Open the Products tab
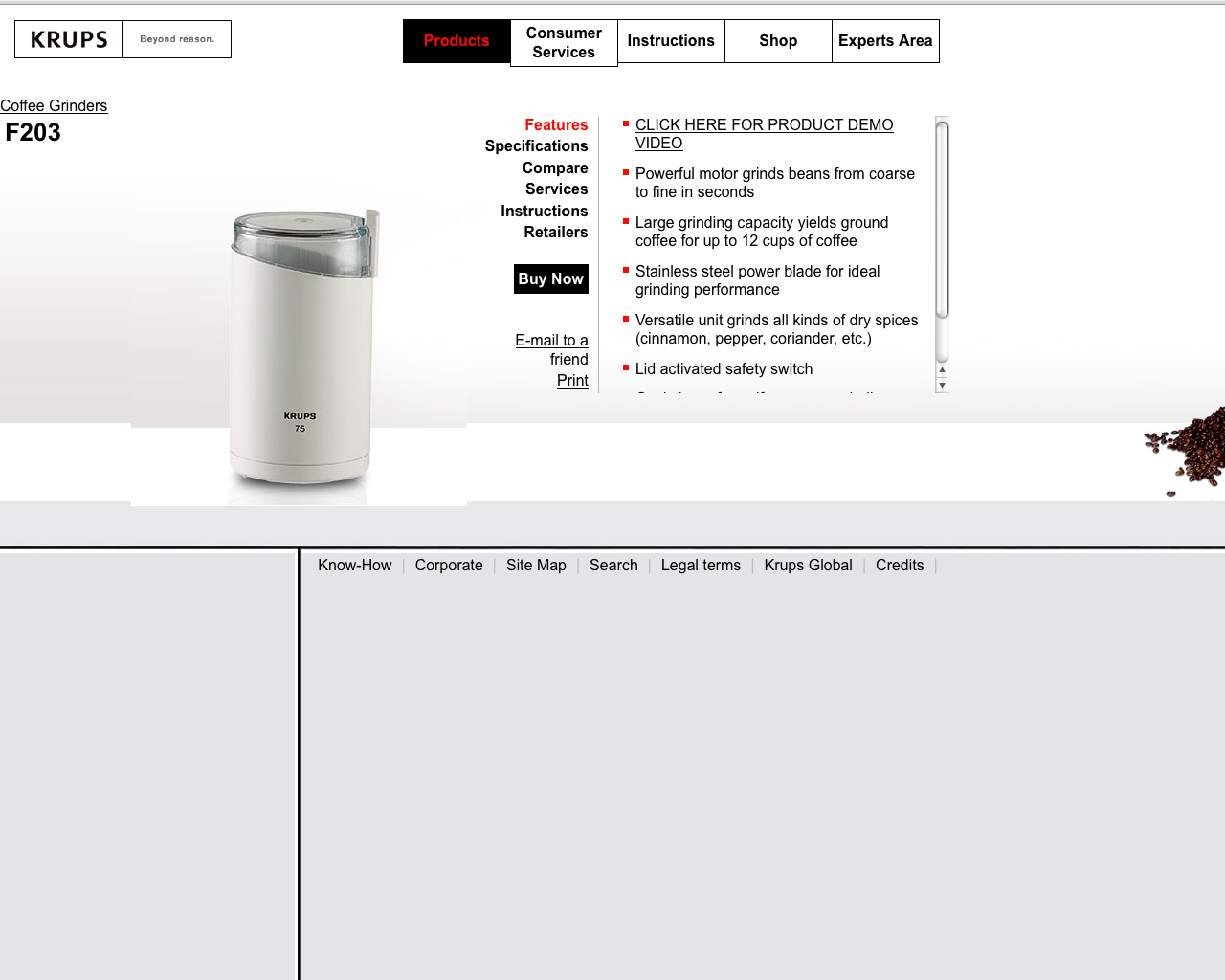1225x980 pixels. [457, 41]
